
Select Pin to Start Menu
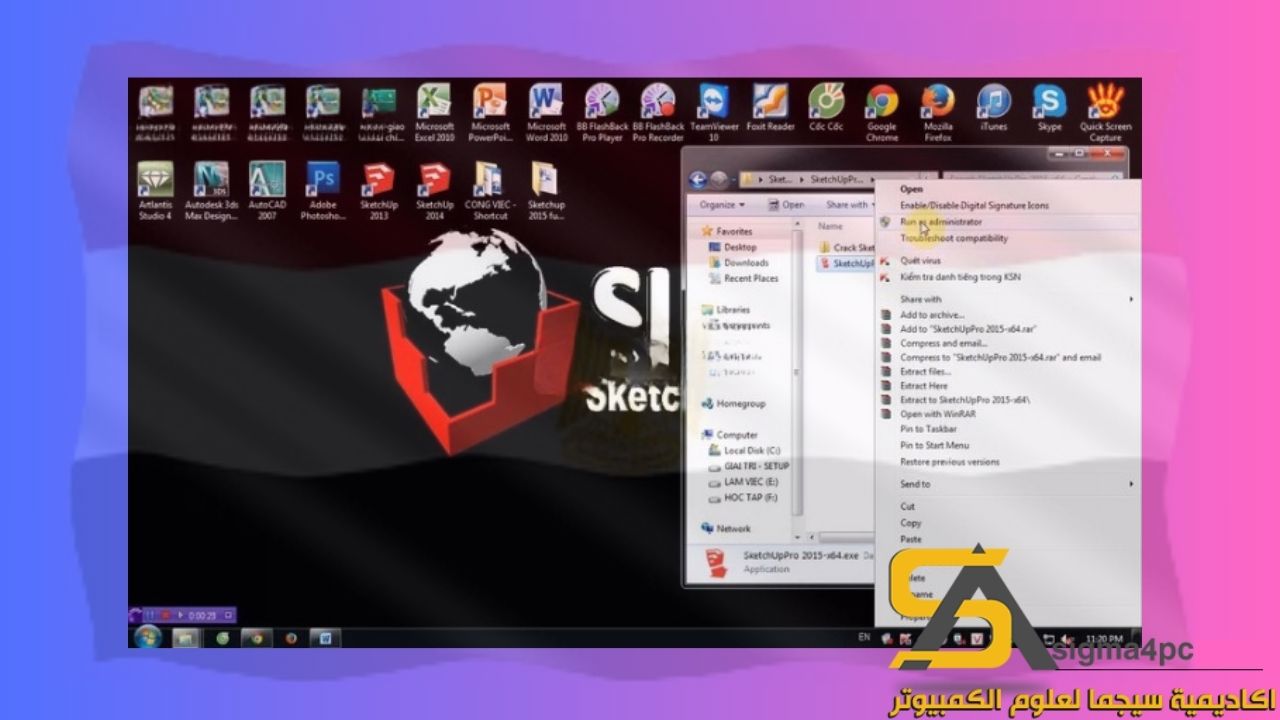click(x=934, y=445)
